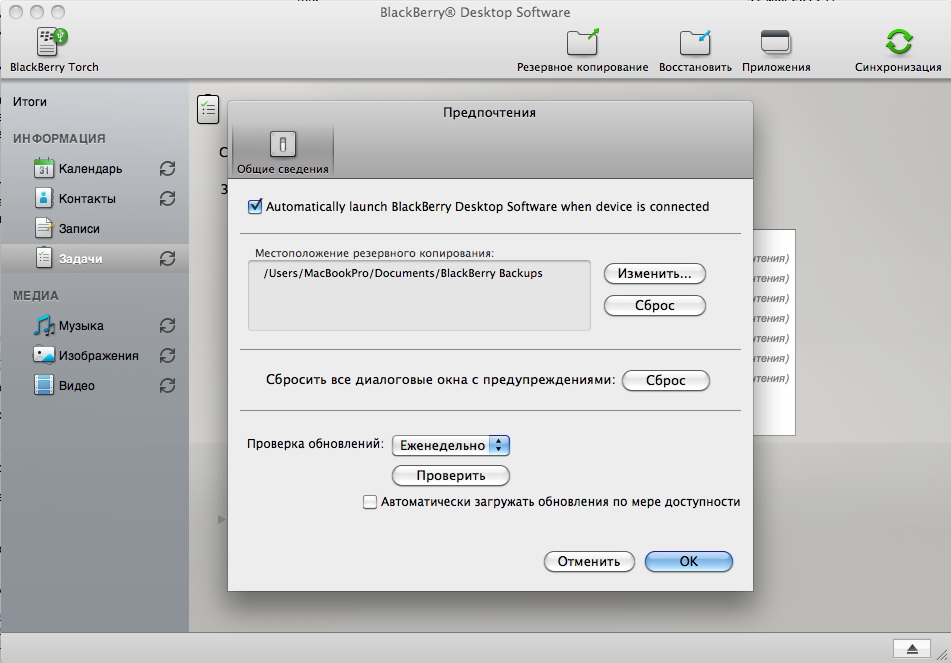This screenshot has height=663, width=951.
Task: Open the Приложения applications toolbar icon
Action: coord(775,42)
